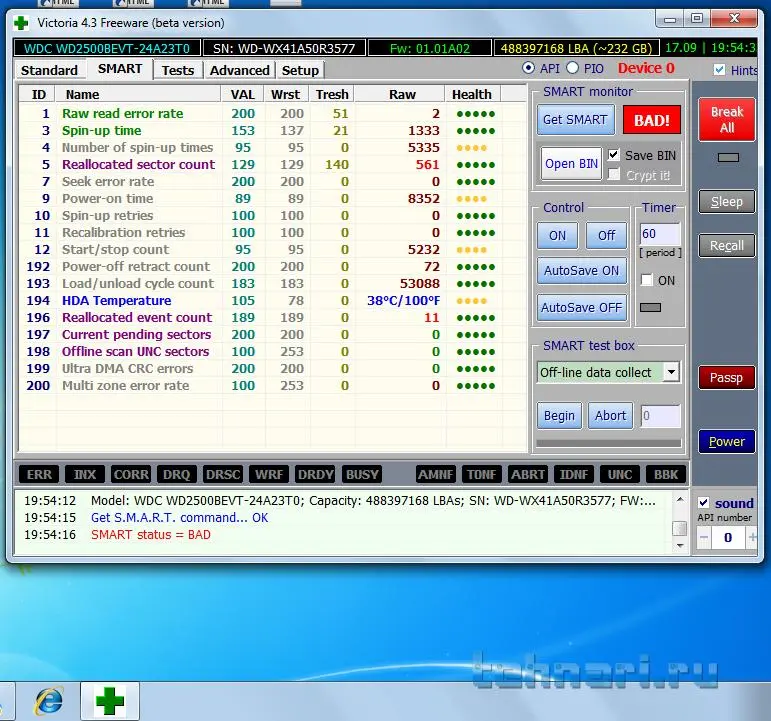Open the Setup tab

tap(300, 70)
